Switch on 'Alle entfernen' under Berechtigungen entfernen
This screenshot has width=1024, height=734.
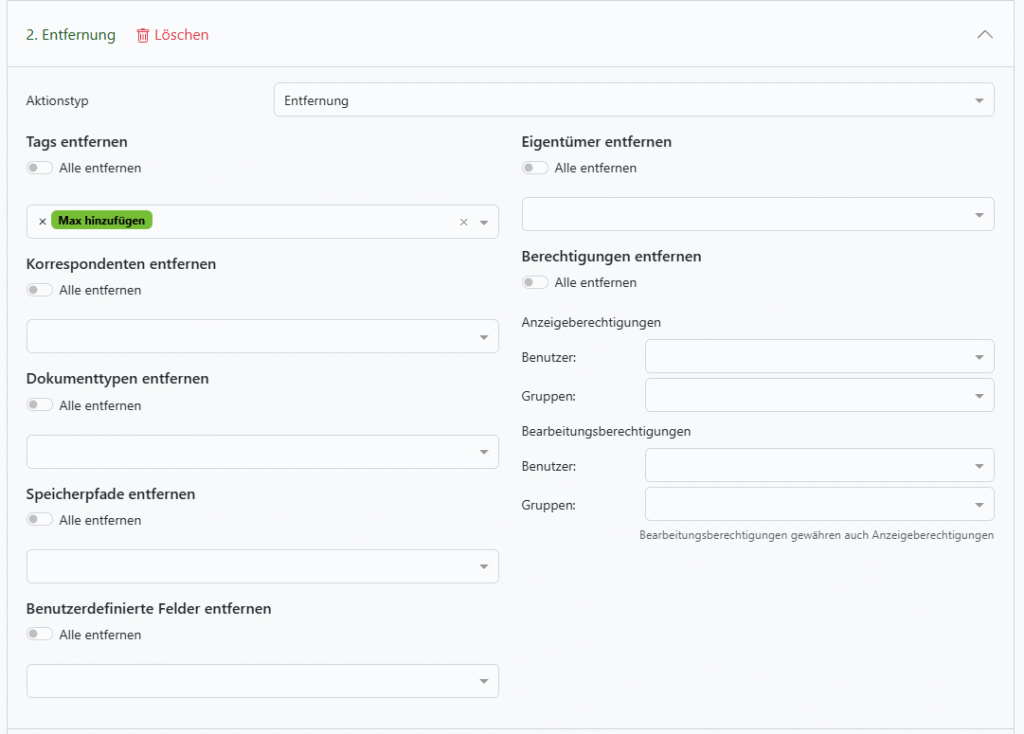[535, 282]
